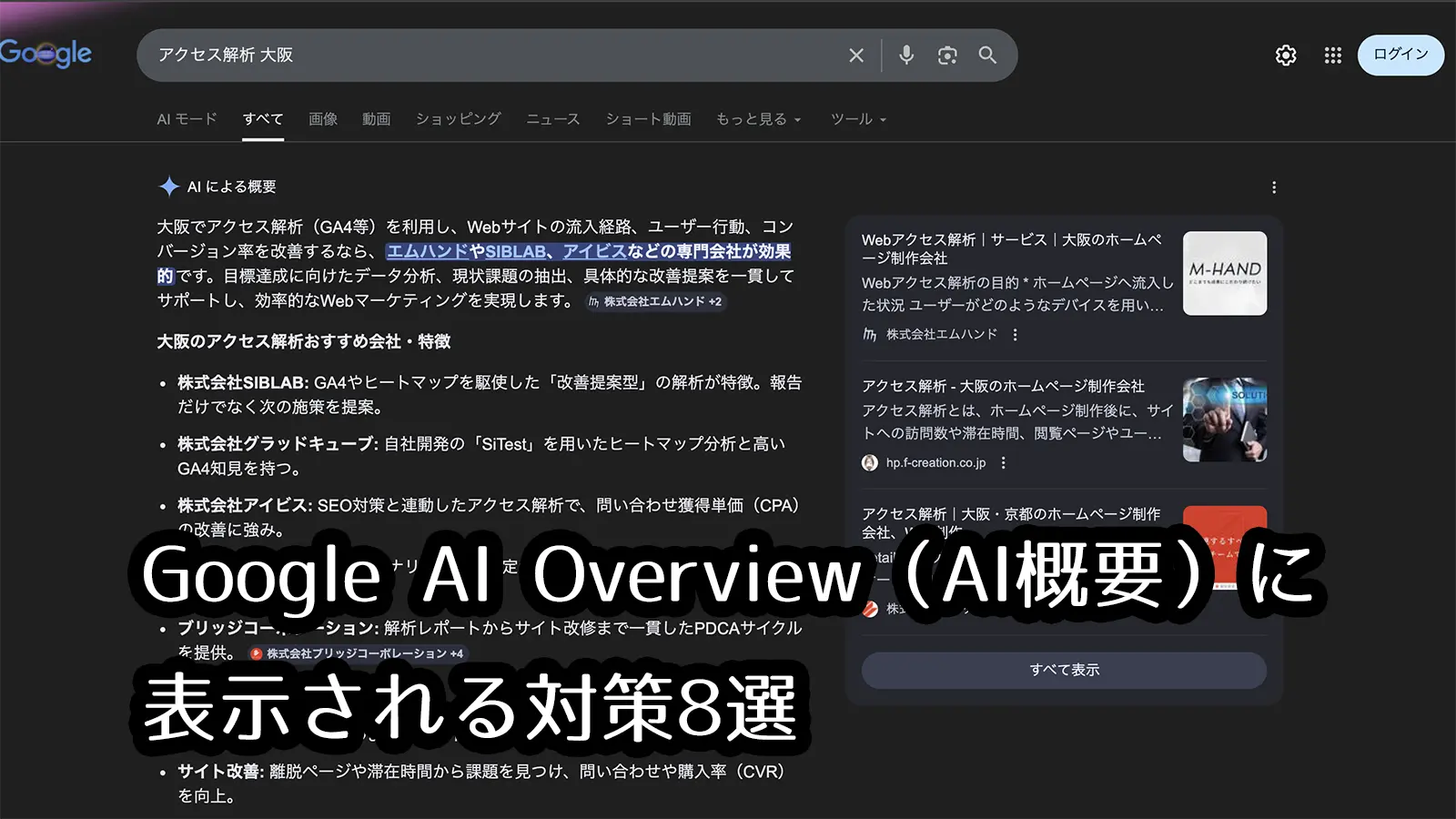This screenshot has width=1456, height=819.
Task: Click the ログイン button
Action: [1400, 55]
